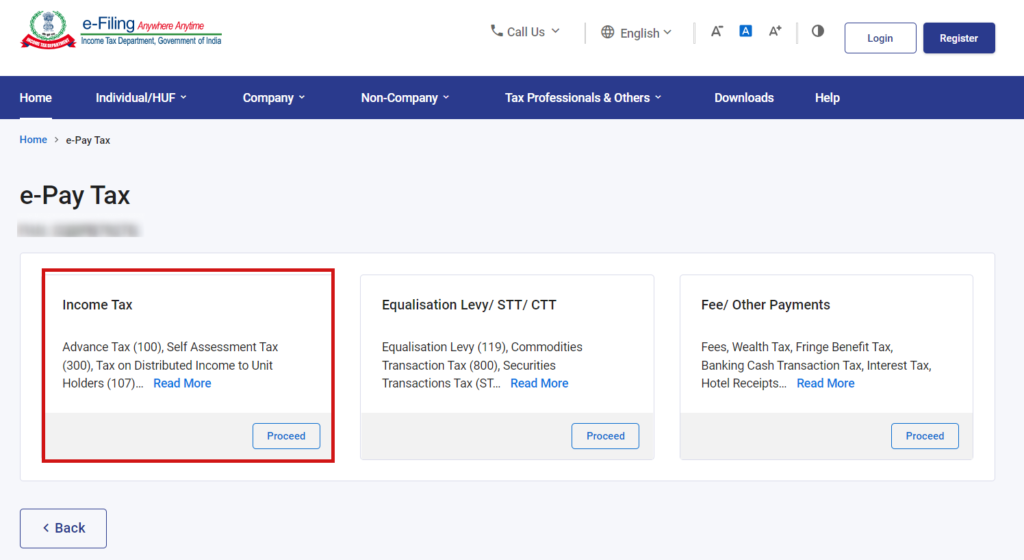
Task: Click the Income Tax Department e-Filing logo
Action: click(120, 32)
